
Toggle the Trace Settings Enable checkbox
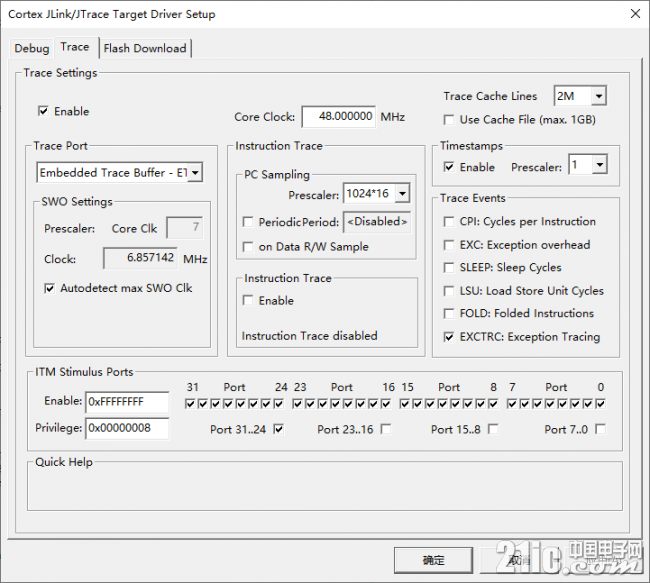[x=43, y=111]
